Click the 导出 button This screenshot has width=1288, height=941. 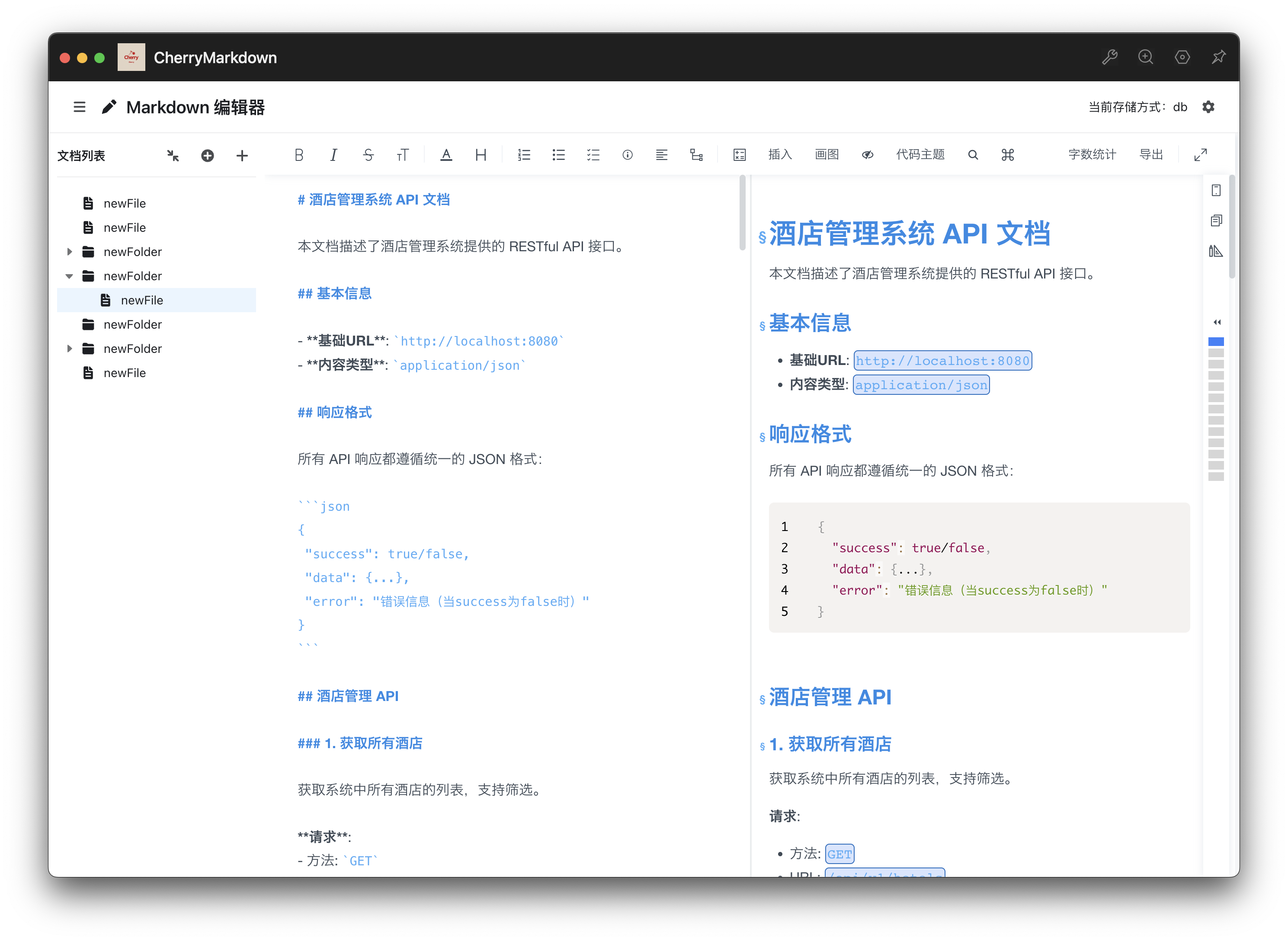1151,155
